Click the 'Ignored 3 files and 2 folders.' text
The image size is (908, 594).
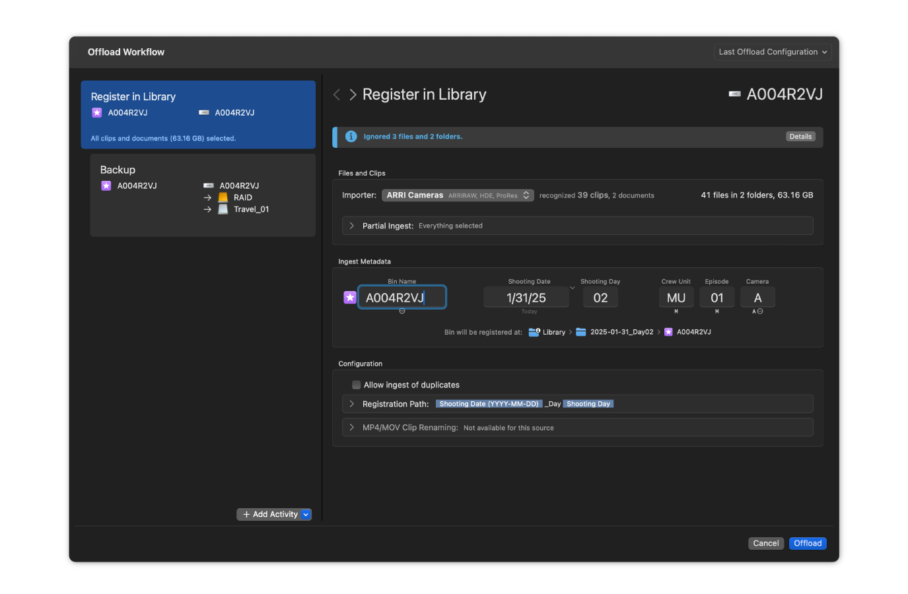[413, 137]
